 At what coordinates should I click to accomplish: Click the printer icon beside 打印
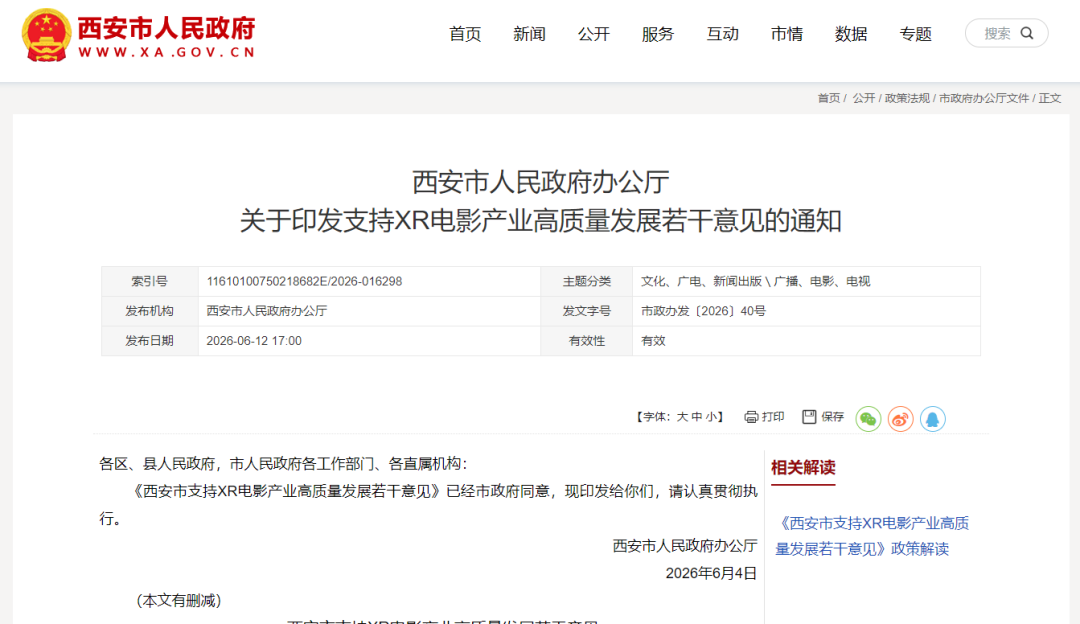click(x=751, y=417)
